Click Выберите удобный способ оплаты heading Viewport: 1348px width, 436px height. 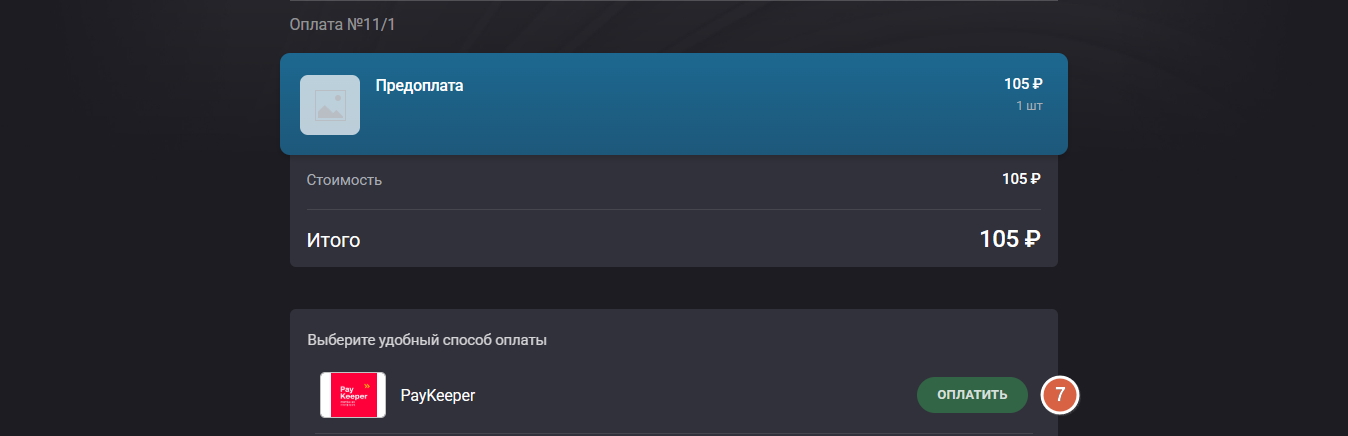(x=427, y=340)
